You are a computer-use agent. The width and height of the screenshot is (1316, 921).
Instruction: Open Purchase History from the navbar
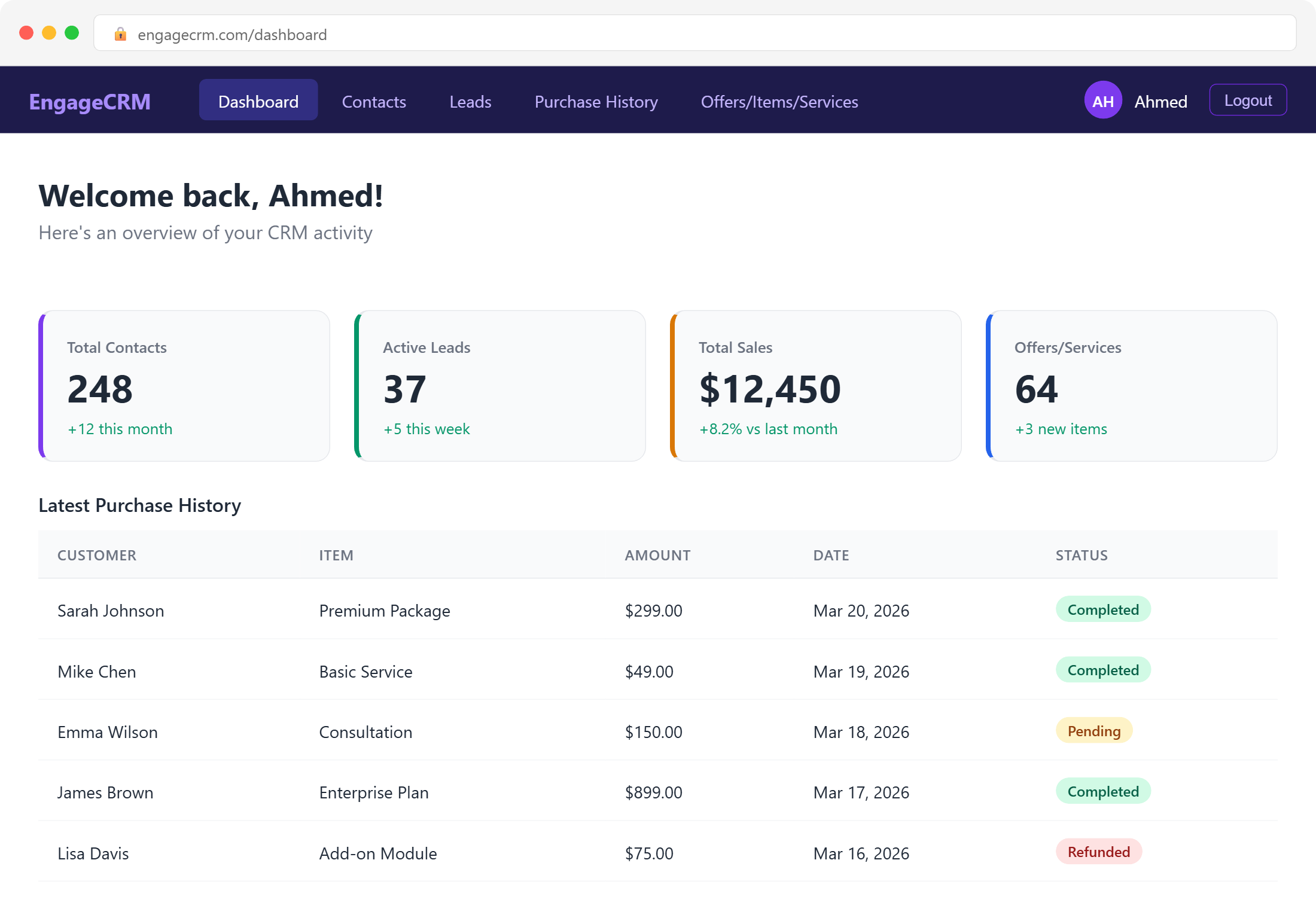coord(596,102)
